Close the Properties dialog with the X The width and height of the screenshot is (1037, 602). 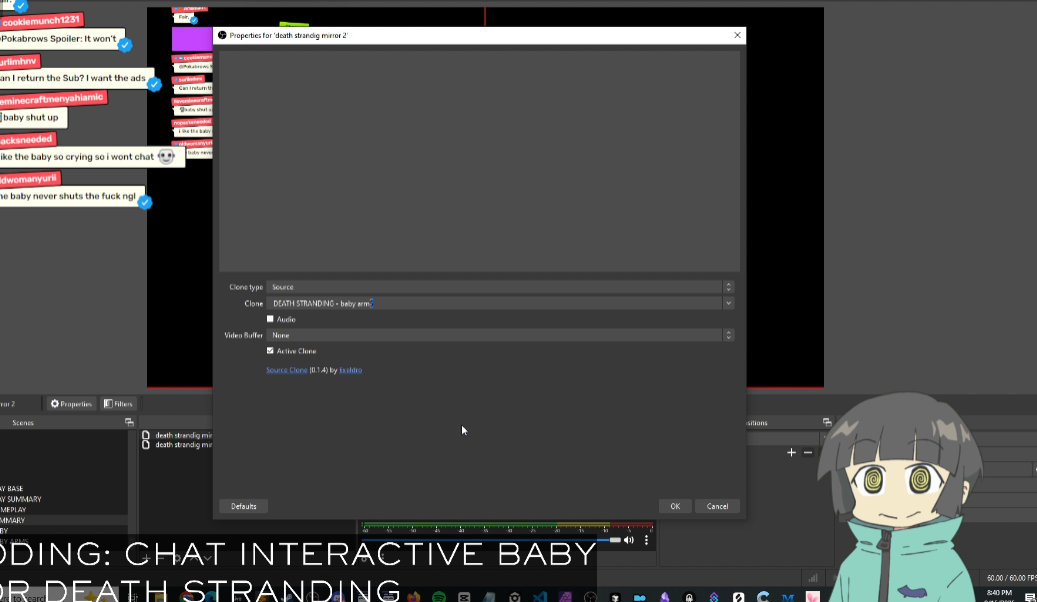coord(738,35)
